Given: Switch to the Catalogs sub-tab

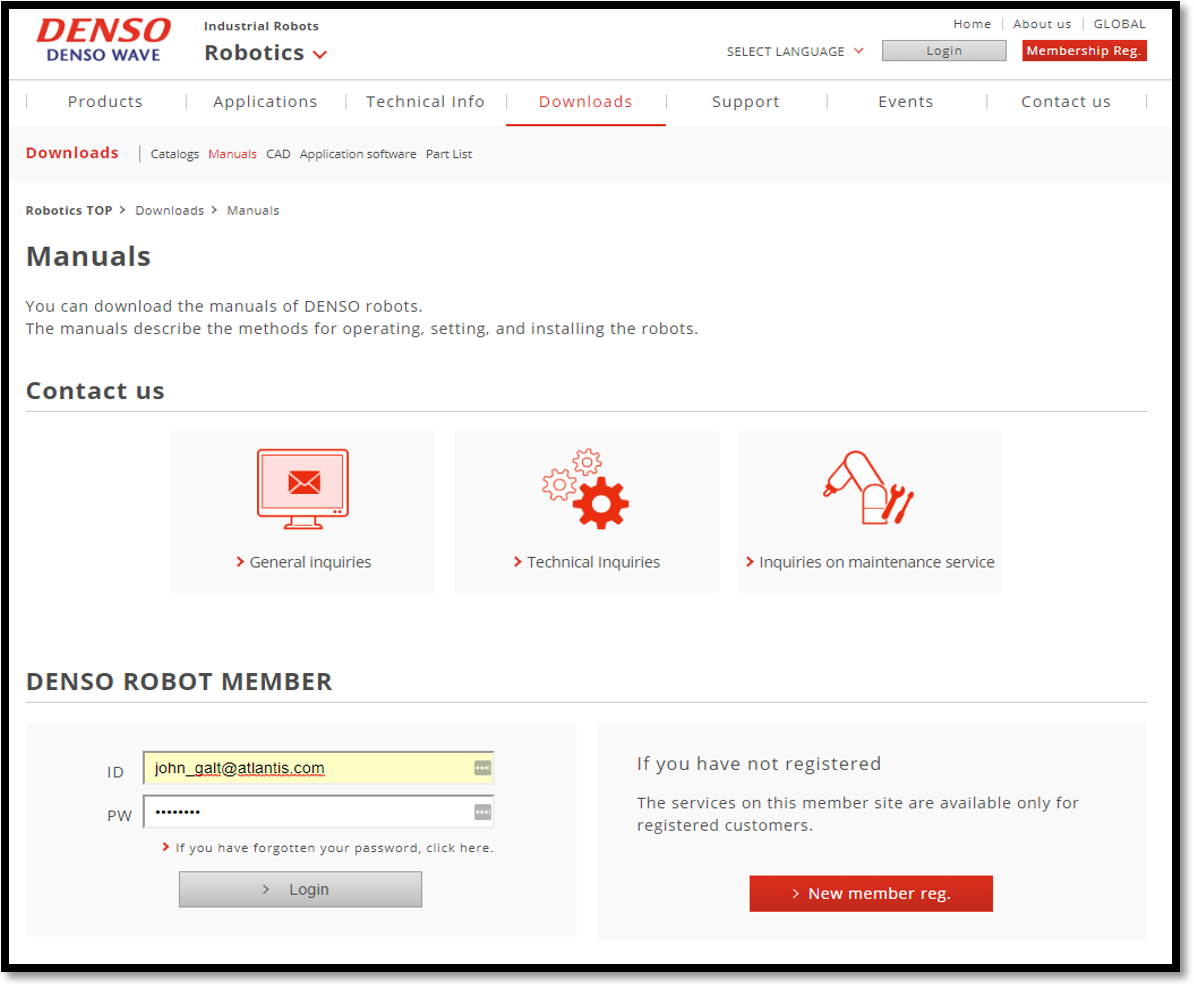Looking at the screenshot, I should coord(175,154).
